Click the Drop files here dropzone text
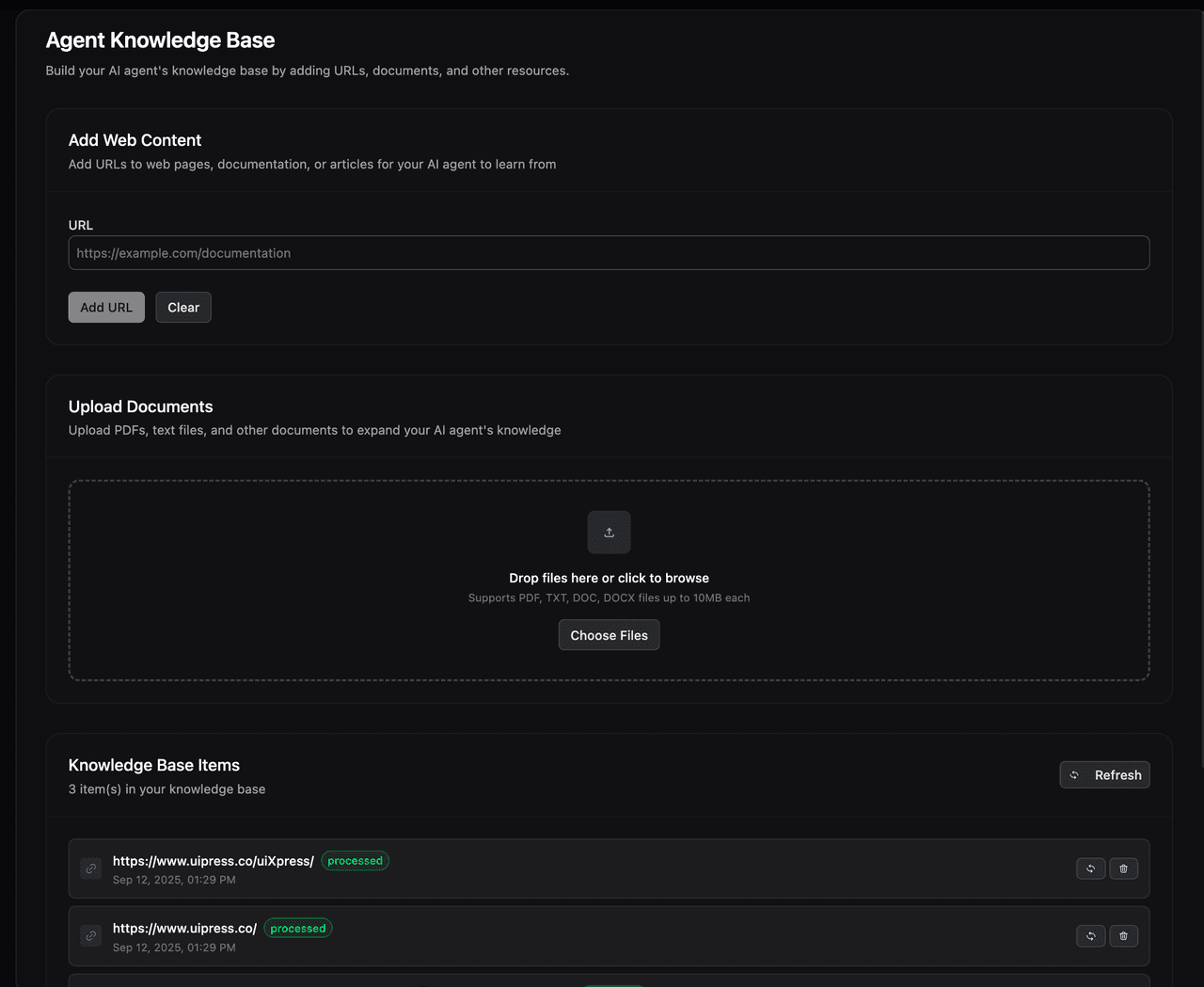The width and height of the screenshot is (1204, 987). click(x=609, y=578)
